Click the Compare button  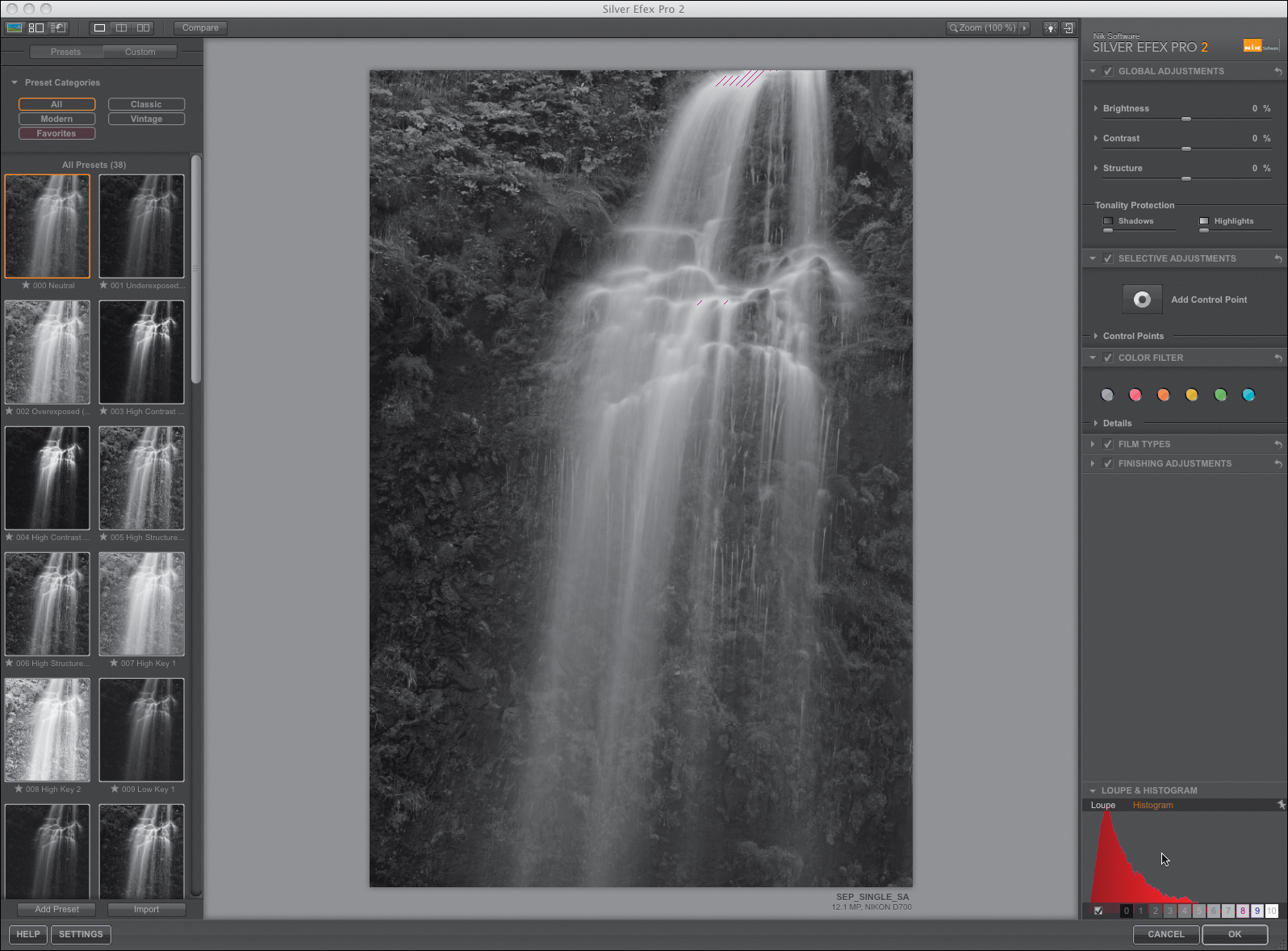point(200,27)
